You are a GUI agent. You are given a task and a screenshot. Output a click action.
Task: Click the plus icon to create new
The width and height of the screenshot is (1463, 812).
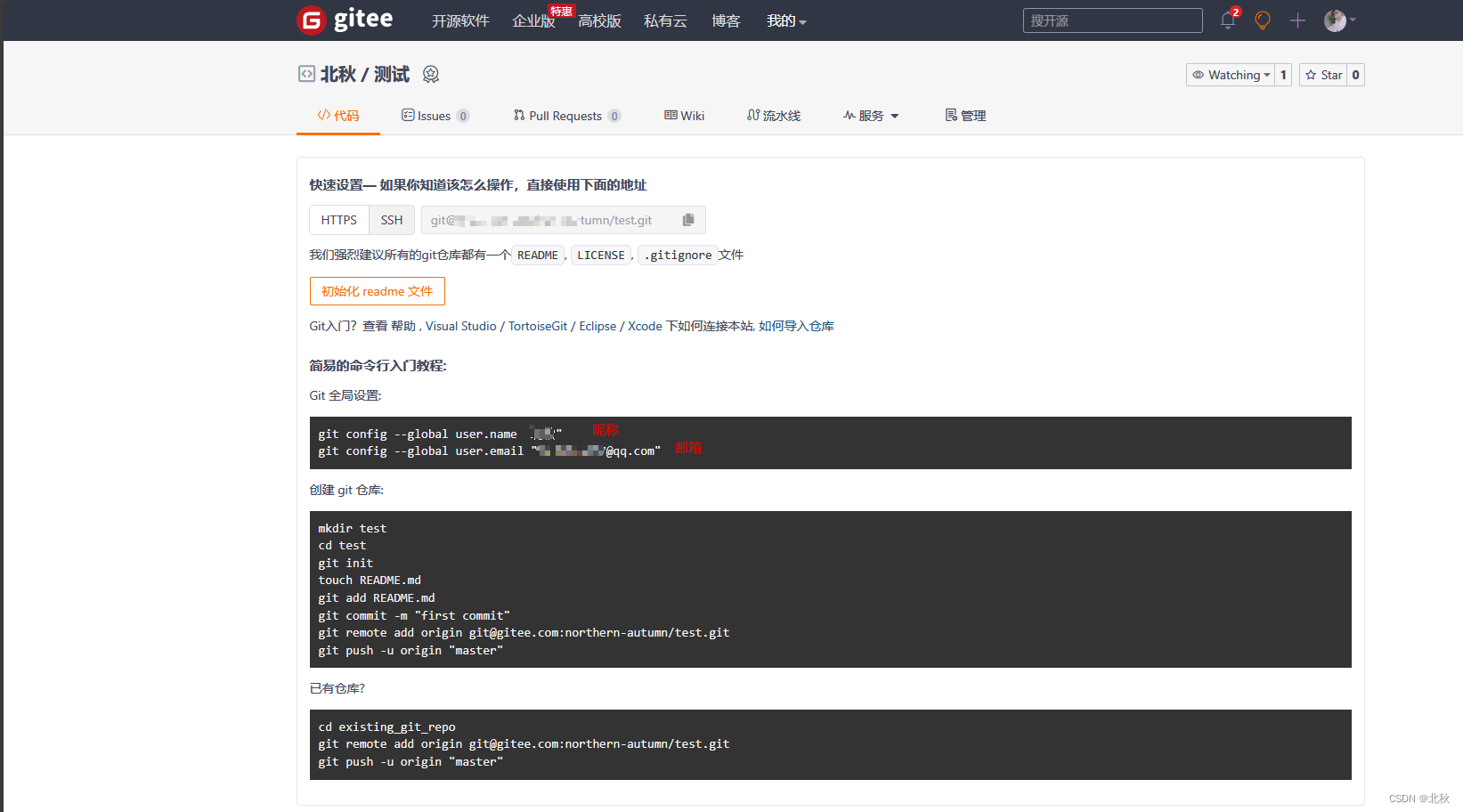(x=1297, y=20)
